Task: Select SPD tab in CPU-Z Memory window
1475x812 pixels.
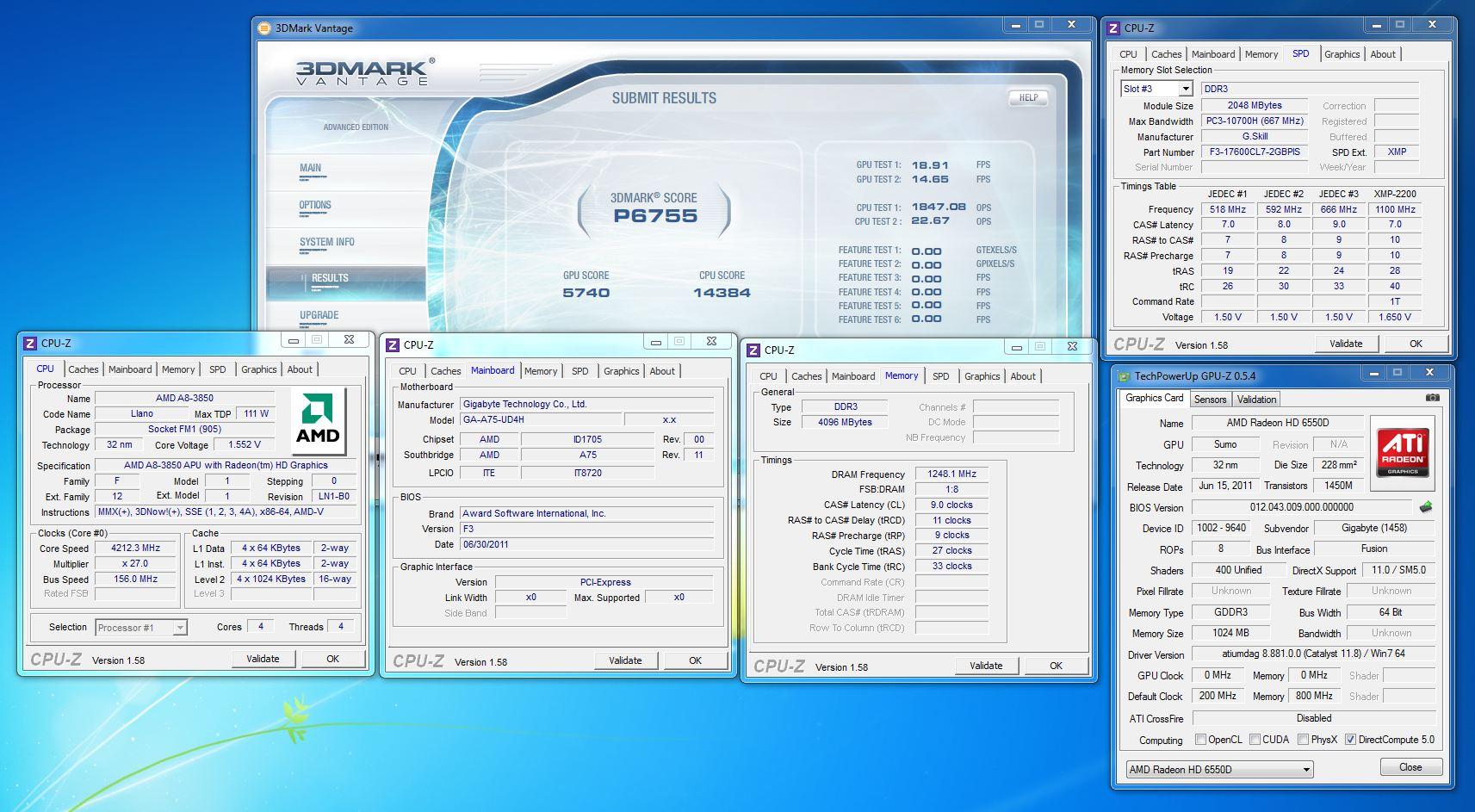Action: tap(940, 375)
